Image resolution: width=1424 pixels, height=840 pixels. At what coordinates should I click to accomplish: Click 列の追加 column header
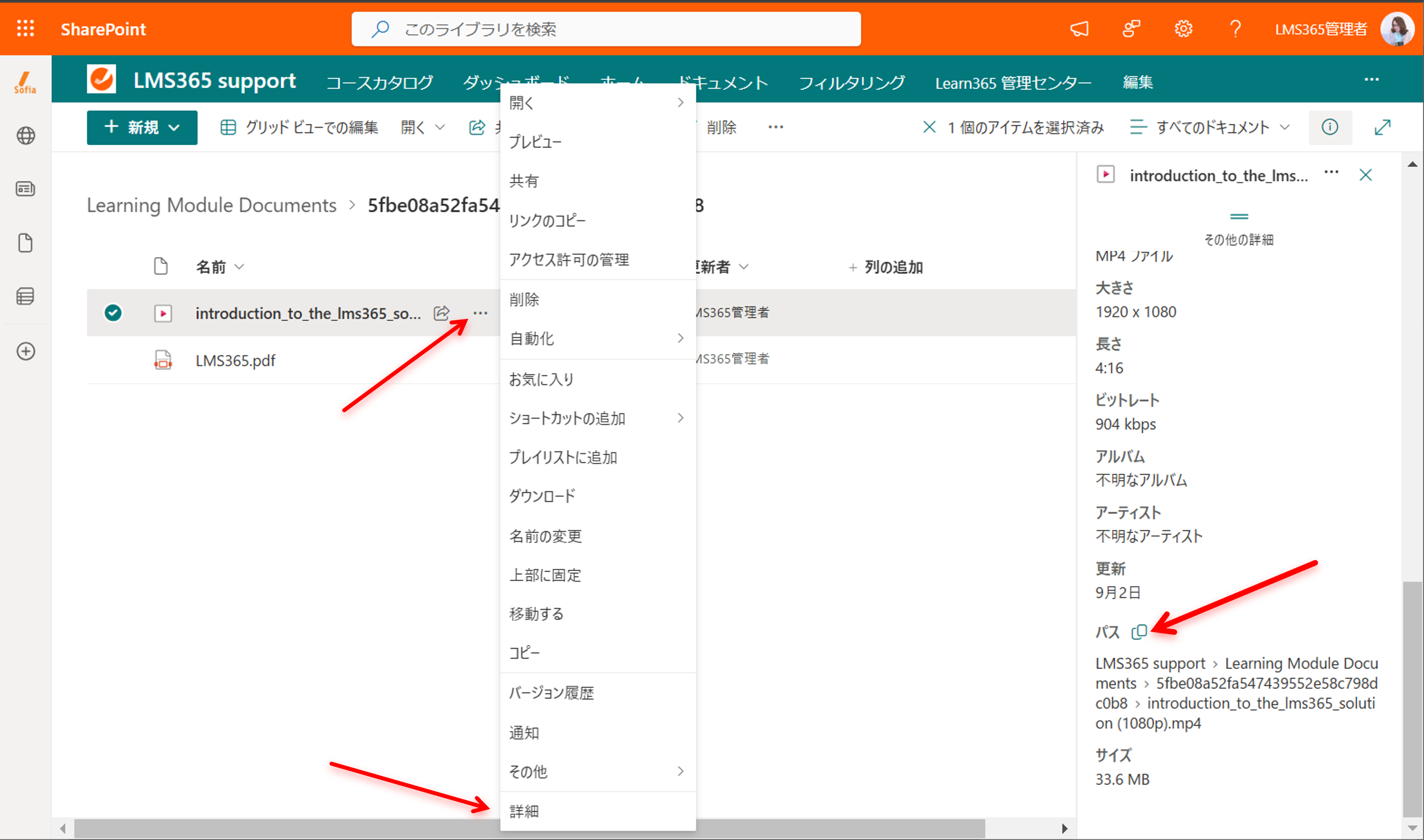[x=886, y=267]
